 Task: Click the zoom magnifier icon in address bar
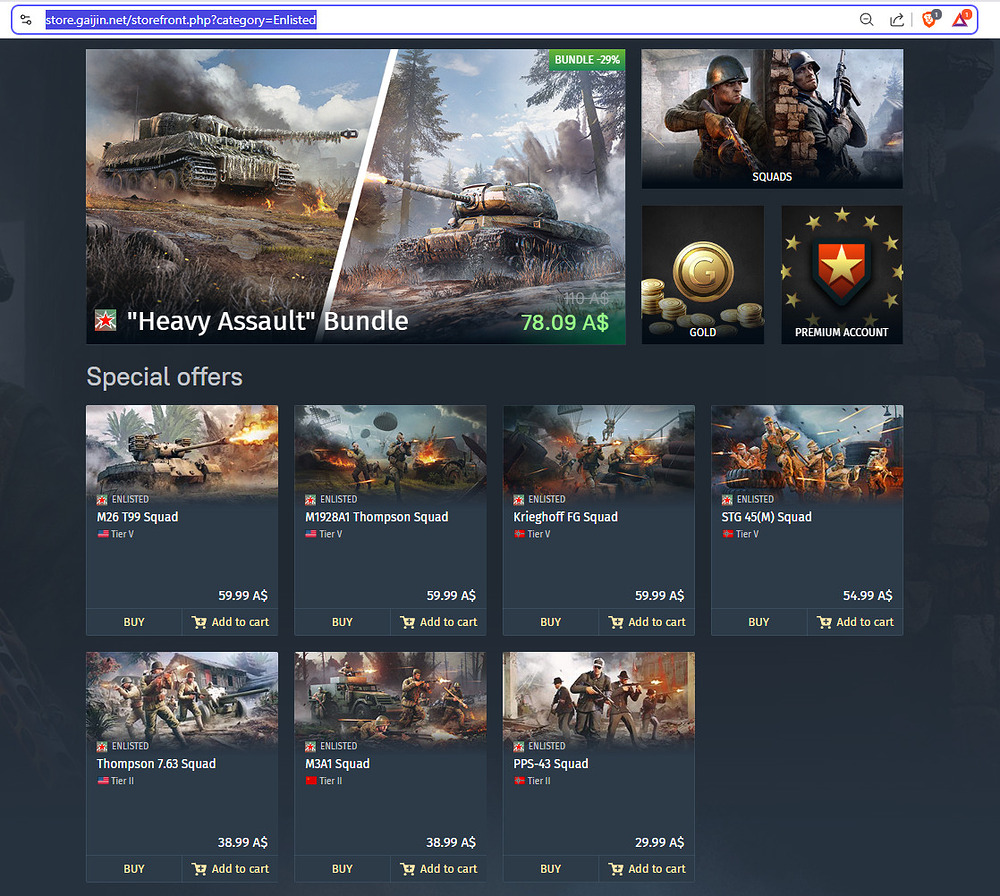[x=866, y=20]
